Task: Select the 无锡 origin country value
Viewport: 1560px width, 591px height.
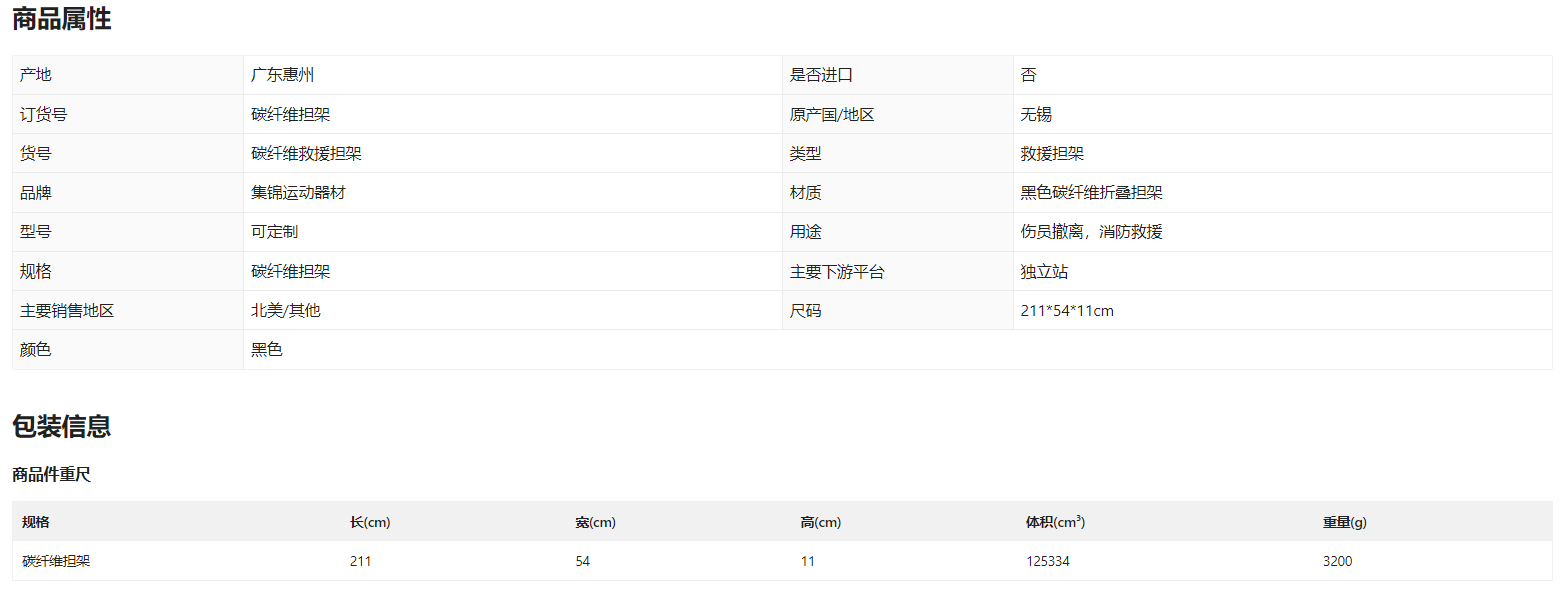Action: (x=1036, y=115)
